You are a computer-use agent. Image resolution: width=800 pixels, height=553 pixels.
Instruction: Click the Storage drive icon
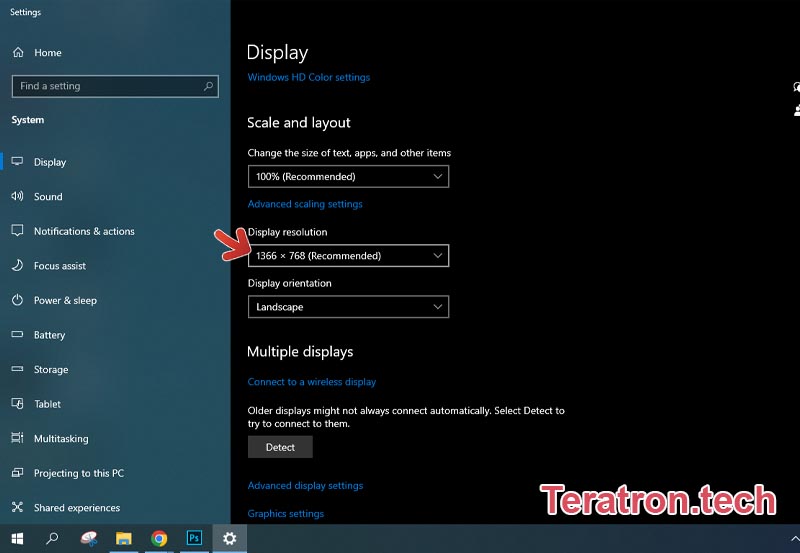tap(17, 369)
